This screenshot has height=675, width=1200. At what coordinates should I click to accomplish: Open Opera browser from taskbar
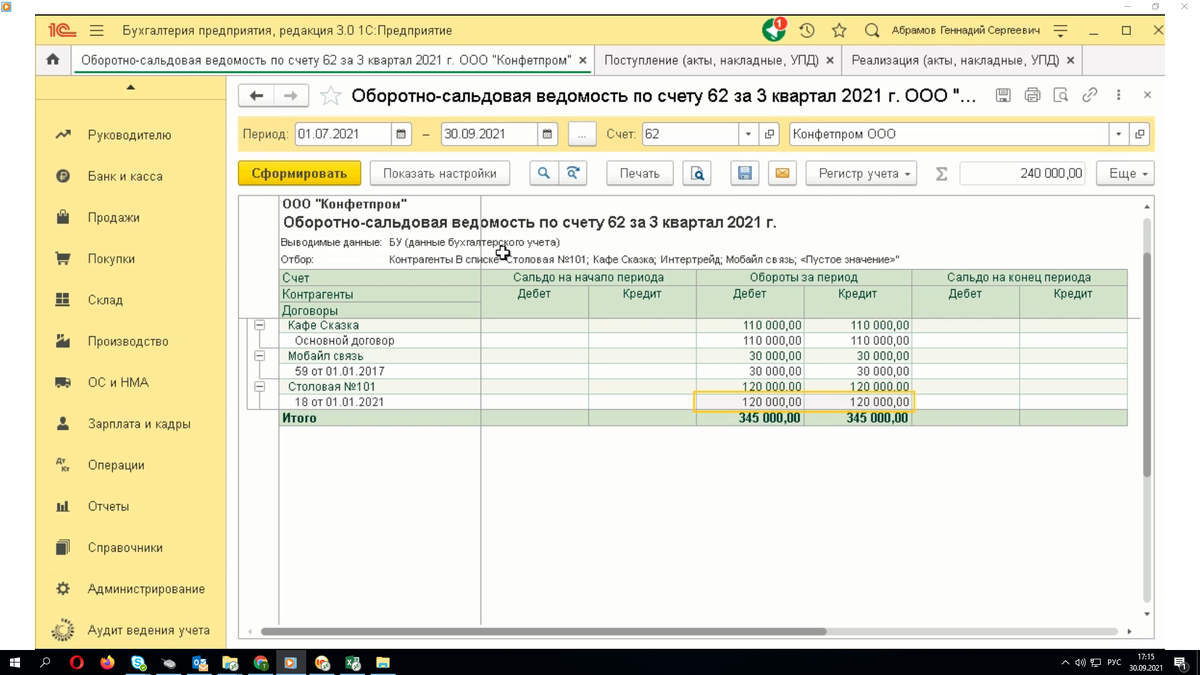(77, 662)
